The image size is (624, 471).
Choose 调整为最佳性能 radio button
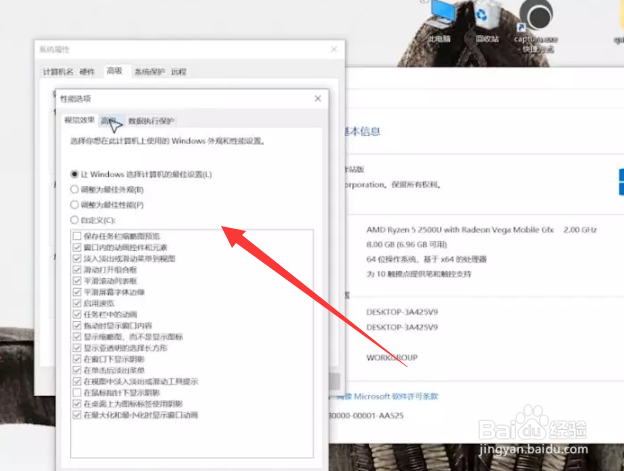pyautogui.click(x=107, y=205)
